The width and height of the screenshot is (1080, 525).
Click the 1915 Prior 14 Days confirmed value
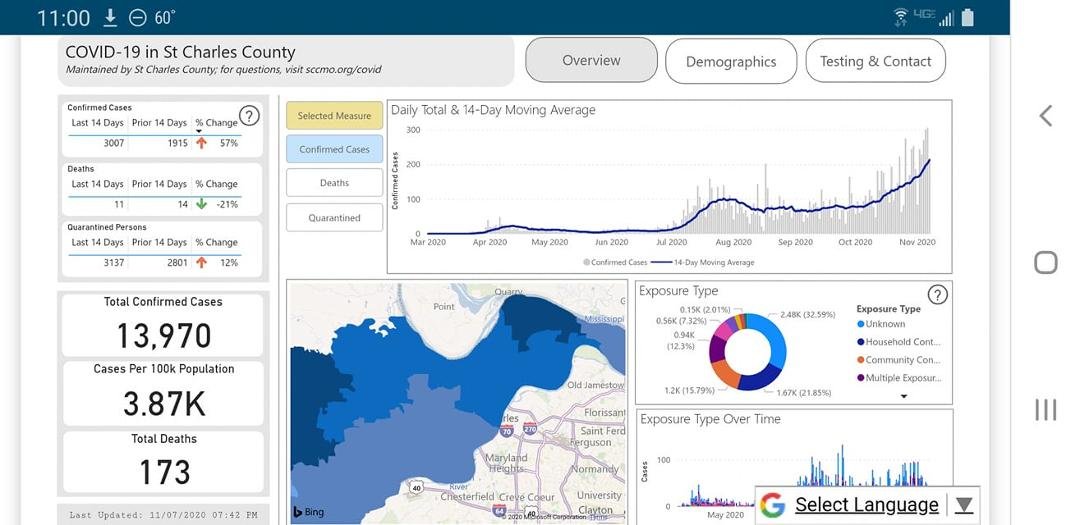(x=176, y=143)
